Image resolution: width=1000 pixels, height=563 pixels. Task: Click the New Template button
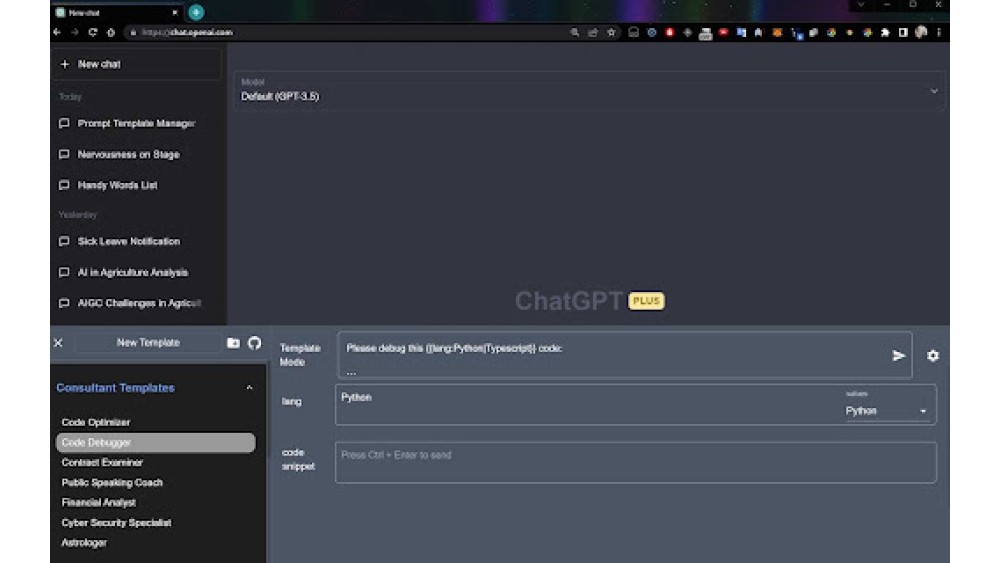[x=148, y=342]
